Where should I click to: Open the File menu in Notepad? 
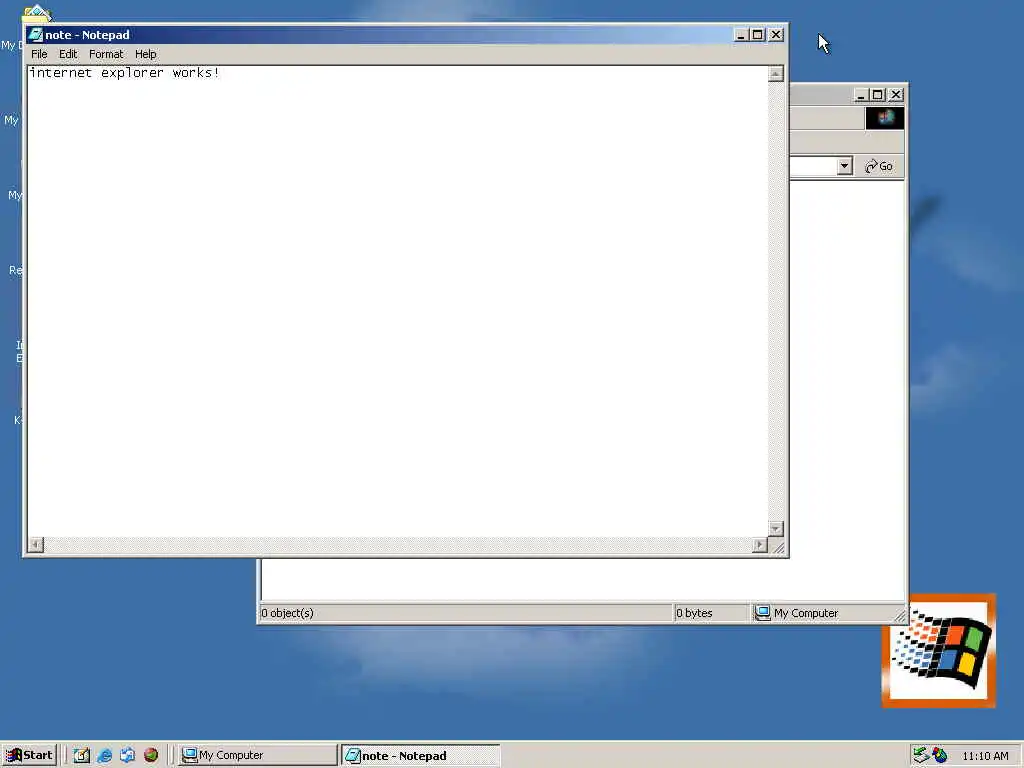coord(39,54)
